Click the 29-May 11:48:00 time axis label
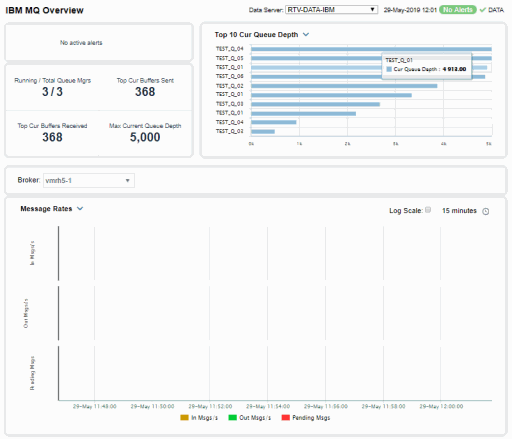 pyautogui.click(x=95, y=406)
